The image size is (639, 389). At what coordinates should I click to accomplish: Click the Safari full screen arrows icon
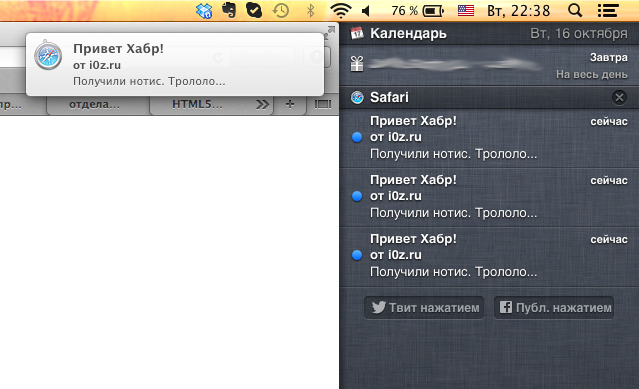click(x=330, y=31)
